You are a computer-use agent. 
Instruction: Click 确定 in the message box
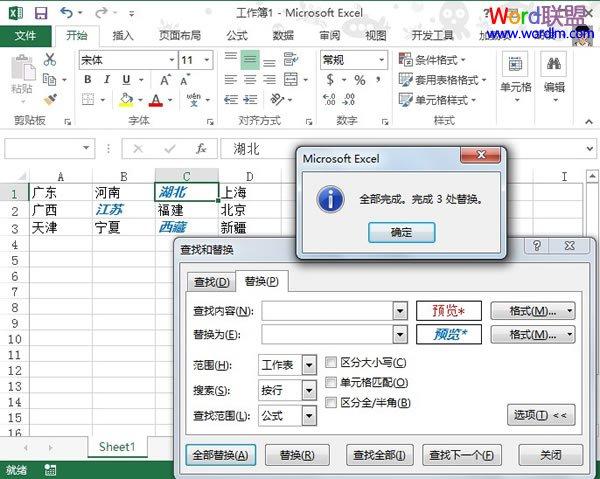[401, 232]
